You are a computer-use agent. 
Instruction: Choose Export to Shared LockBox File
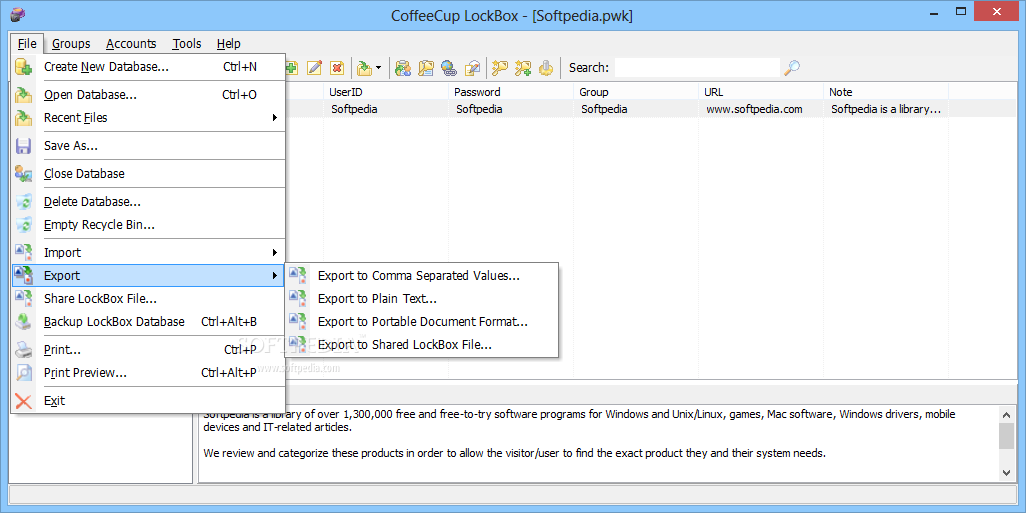tap(422, 345)
